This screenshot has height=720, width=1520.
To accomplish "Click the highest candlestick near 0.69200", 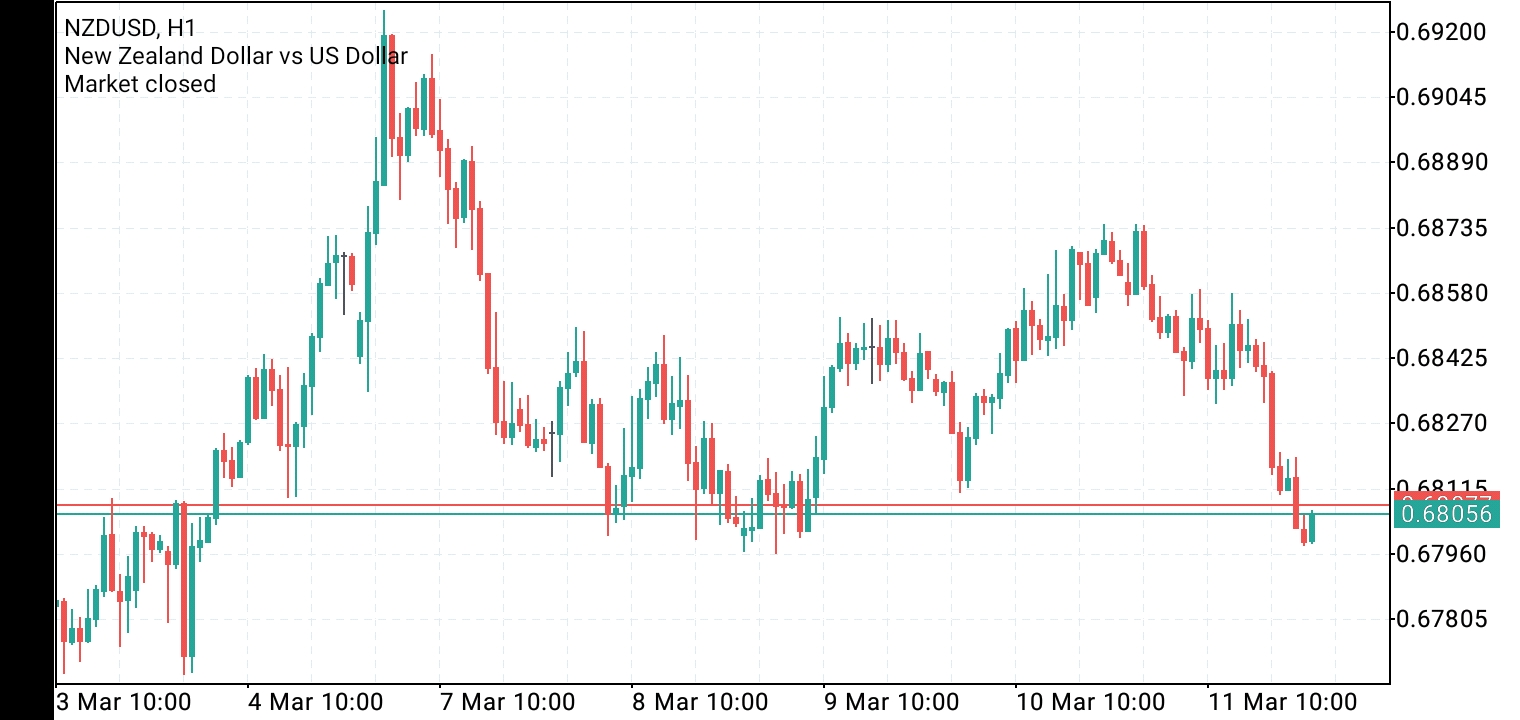I will click(x=384, y=100).
